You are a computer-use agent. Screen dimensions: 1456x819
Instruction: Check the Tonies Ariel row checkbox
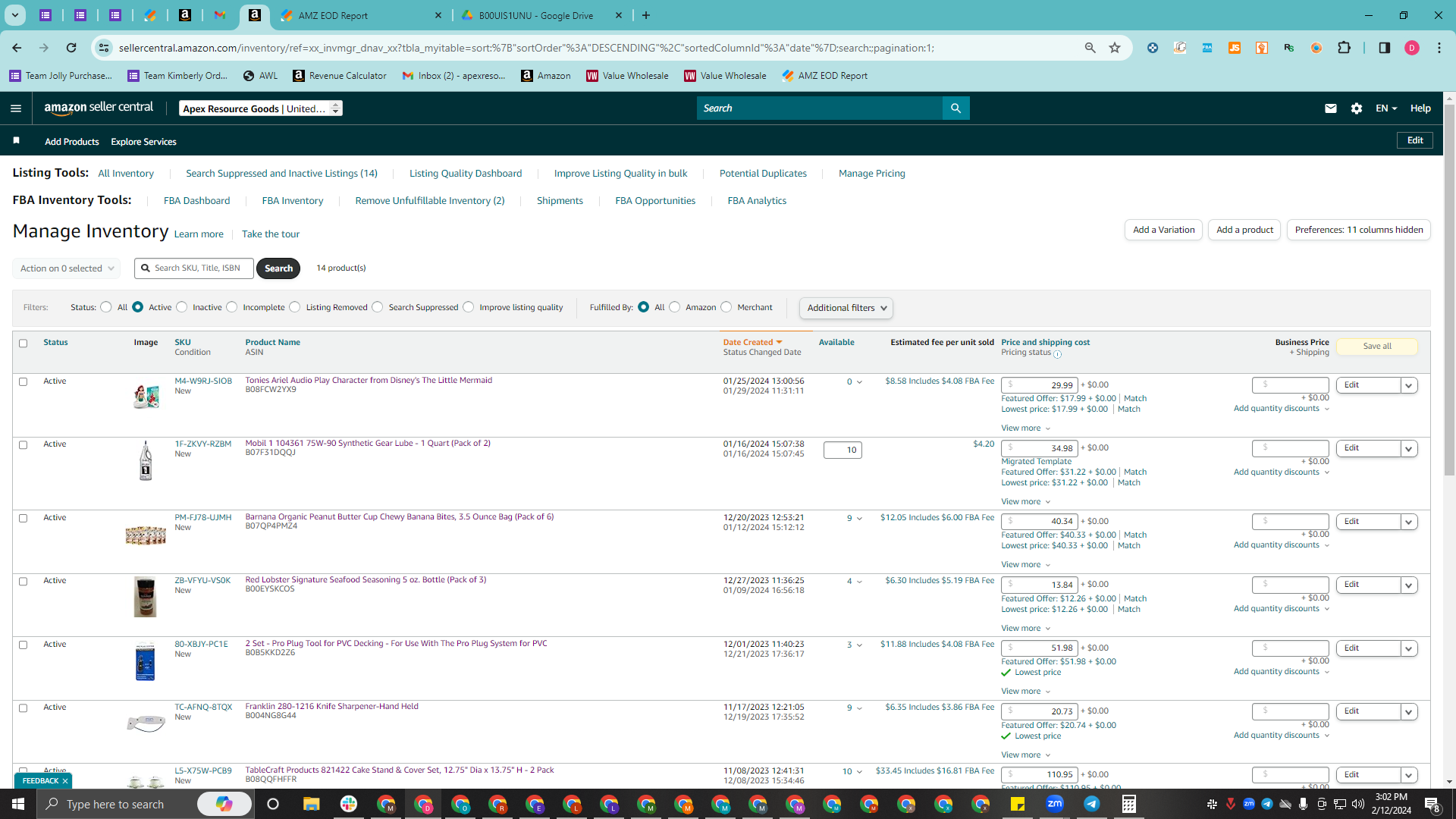(x=23, y=381)
